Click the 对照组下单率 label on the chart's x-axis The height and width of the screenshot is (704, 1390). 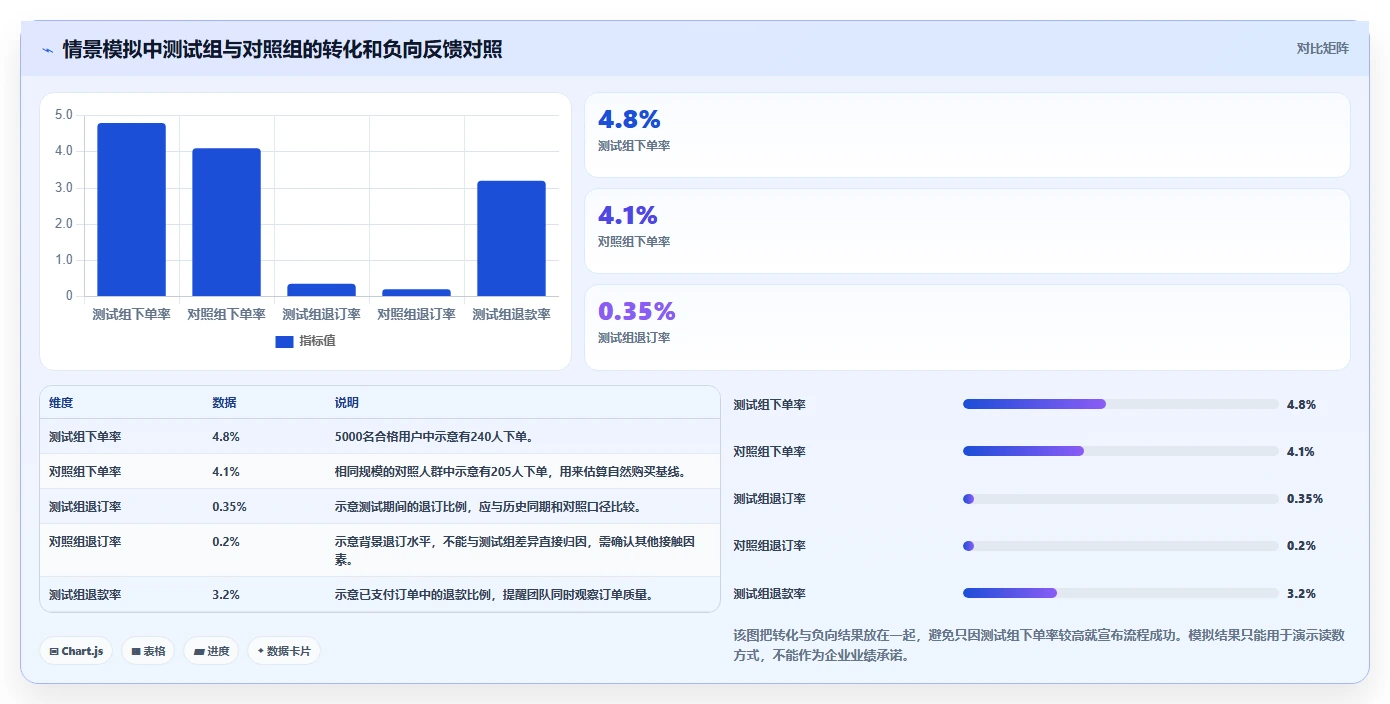(x=226, y=314)
